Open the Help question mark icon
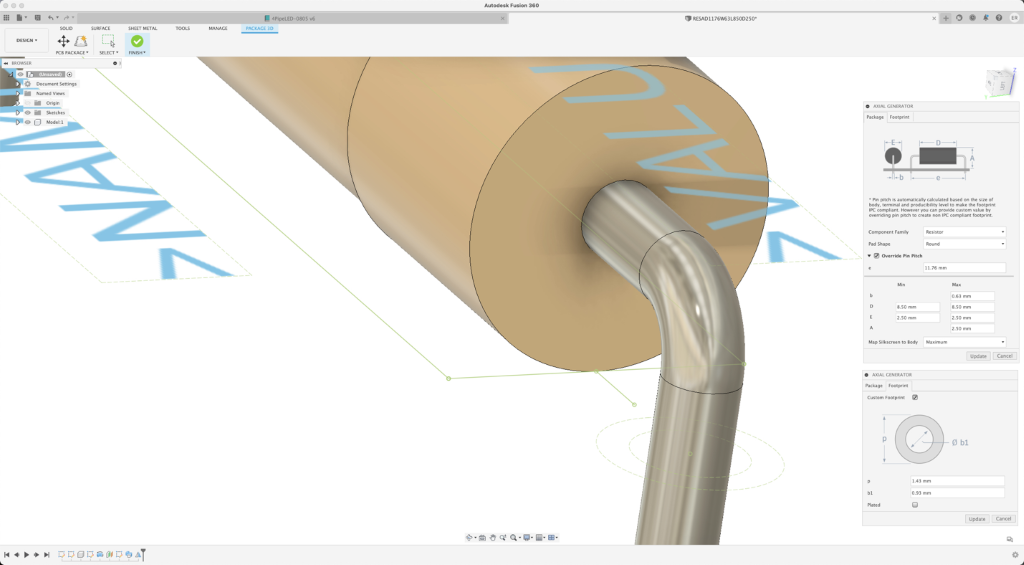Viewport: 1024px width, 565px height. [999, 18]
